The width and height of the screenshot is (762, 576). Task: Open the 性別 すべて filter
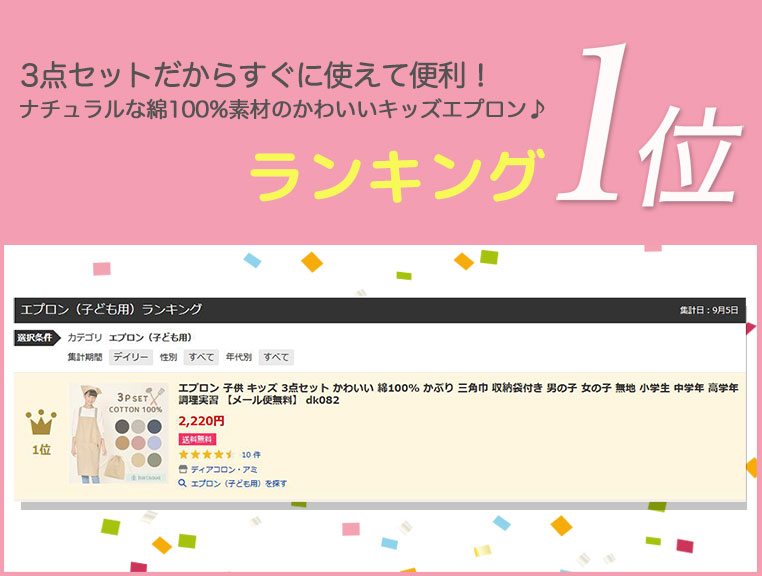[201, 357]
